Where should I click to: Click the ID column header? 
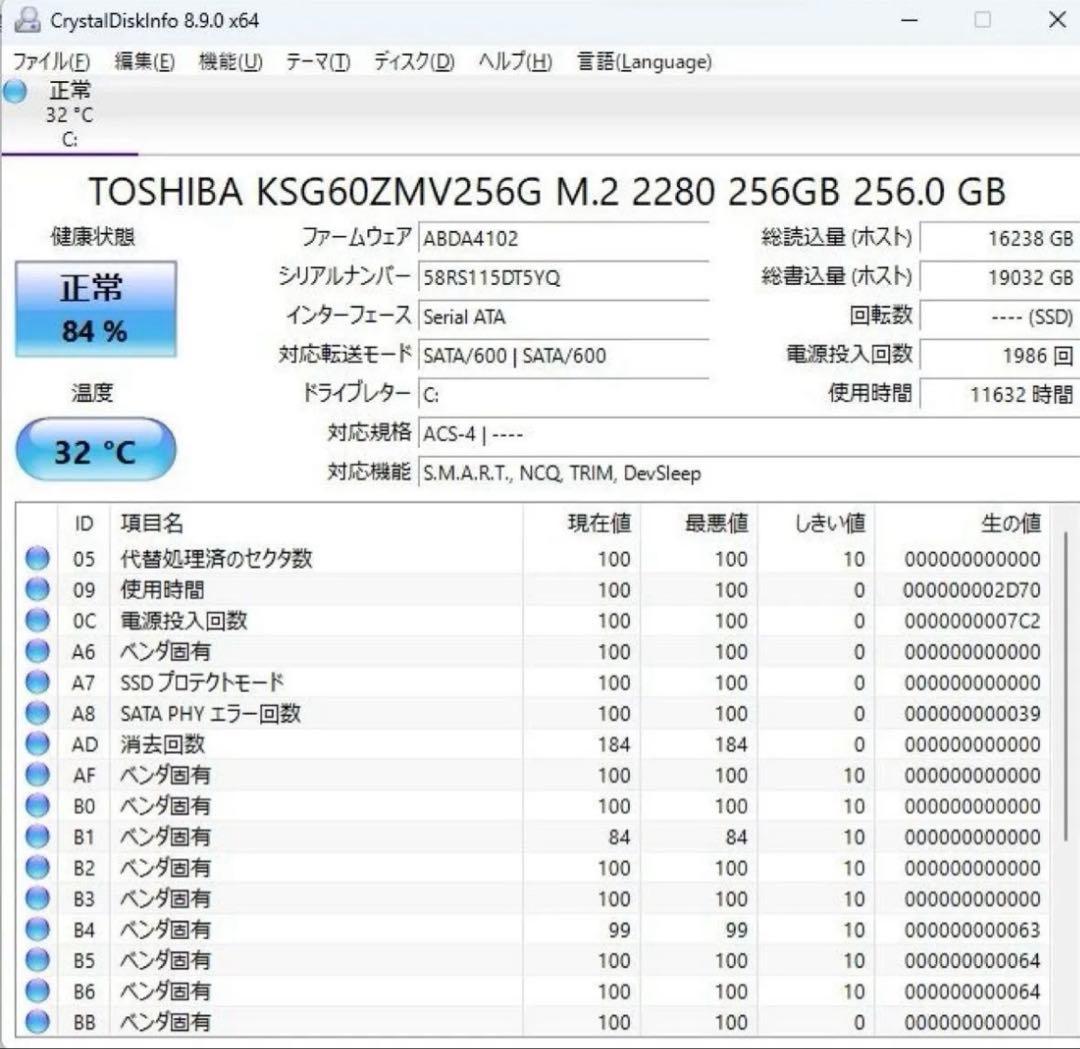click(83, 523)
